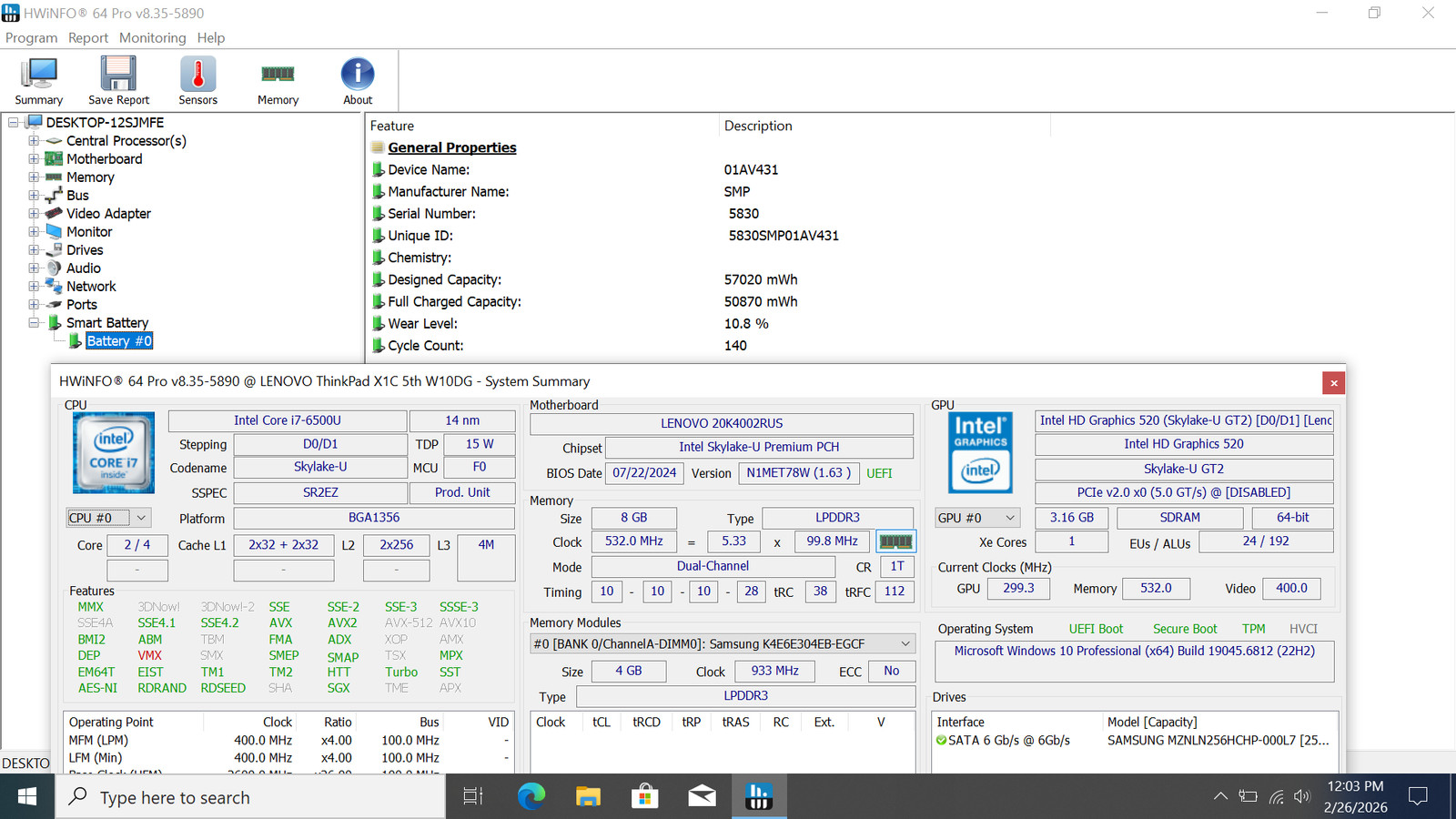This screenshot has width=1456, height=819.
Task: Click the Intel Core i7-6500U CPU name field
Action: tap(288, 420)
